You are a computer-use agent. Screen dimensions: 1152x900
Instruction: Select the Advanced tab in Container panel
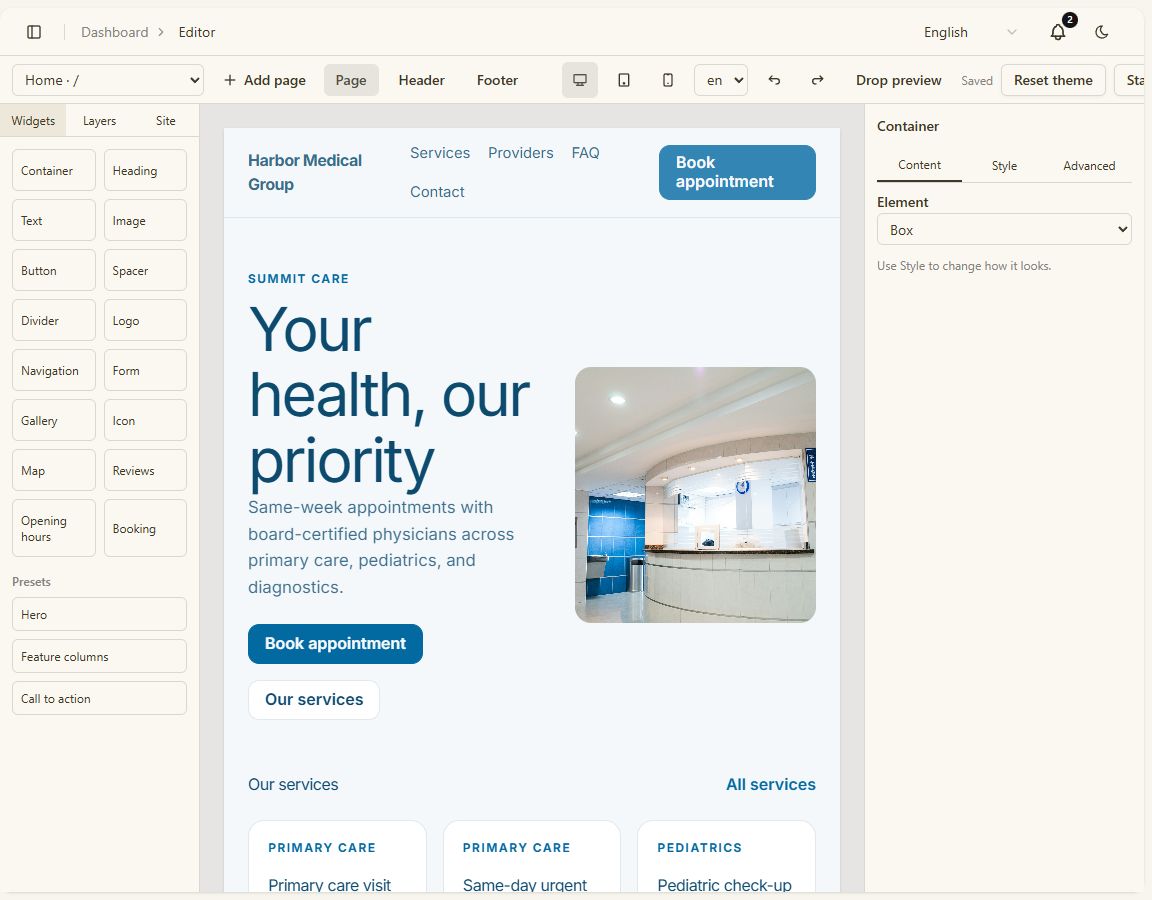1089,165
